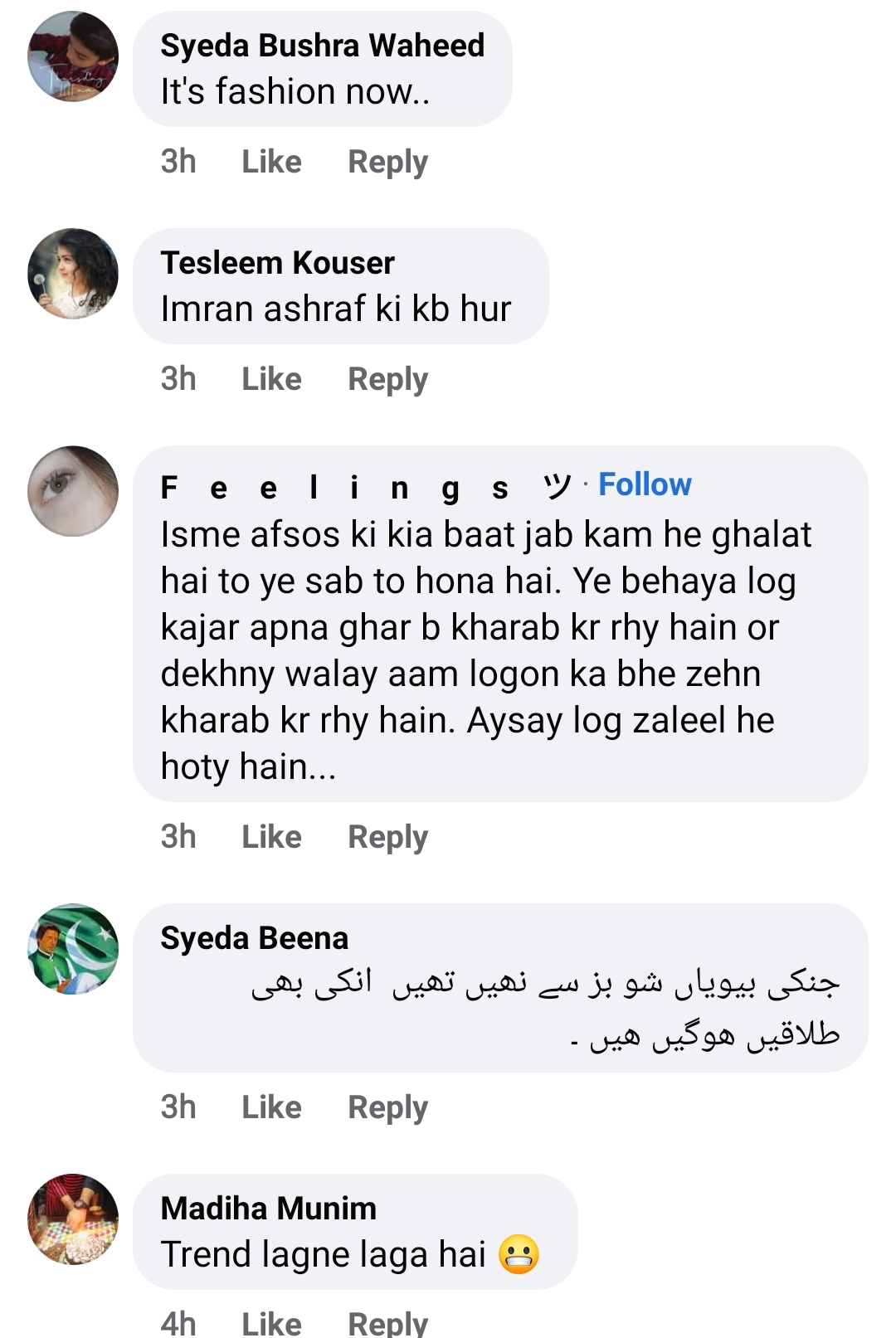Click the 3h timestamp on Tesleem's comment
This screenshot has height=1338, width=896.
178,379
